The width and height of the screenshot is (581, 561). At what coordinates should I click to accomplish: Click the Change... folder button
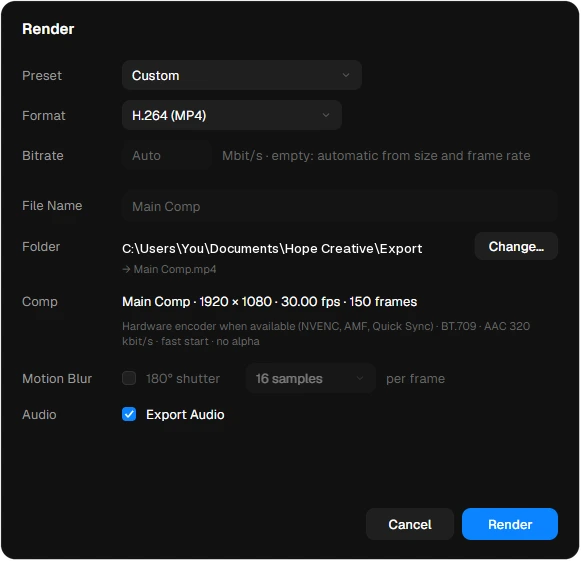point(516,246)
